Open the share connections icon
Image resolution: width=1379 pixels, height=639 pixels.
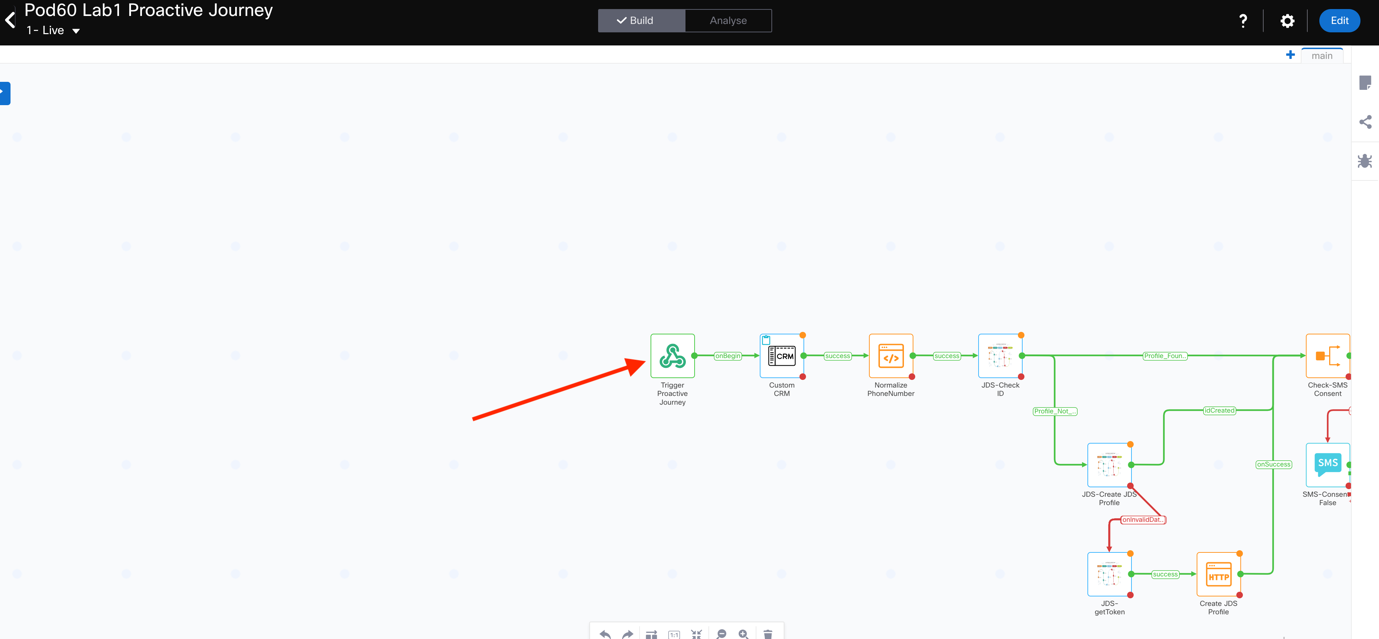coord(1365,122)
